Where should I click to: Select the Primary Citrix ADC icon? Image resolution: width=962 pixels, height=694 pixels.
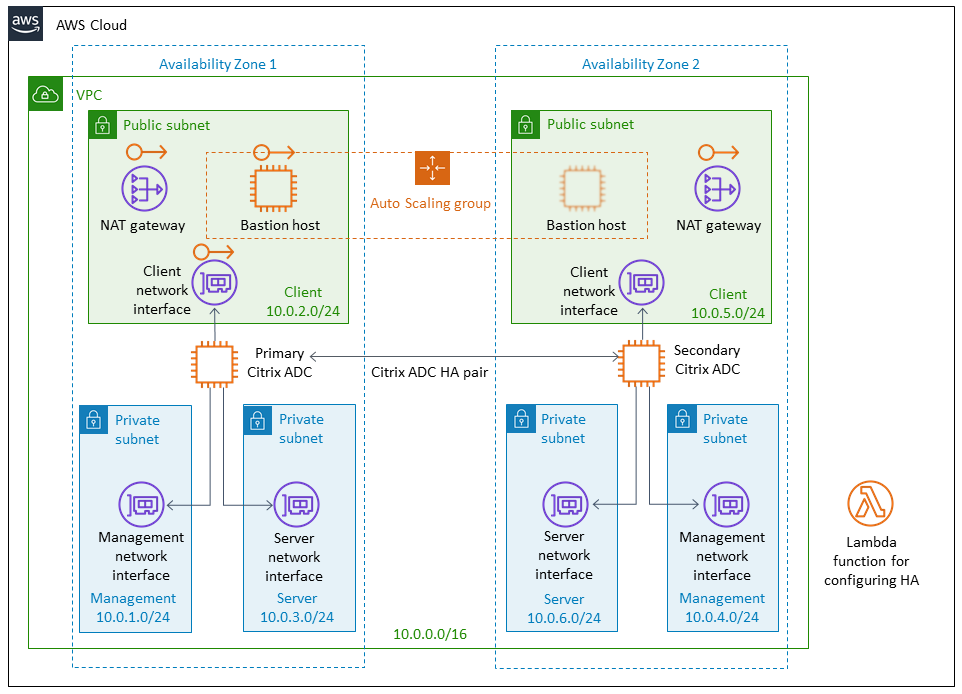pos(213,363)
